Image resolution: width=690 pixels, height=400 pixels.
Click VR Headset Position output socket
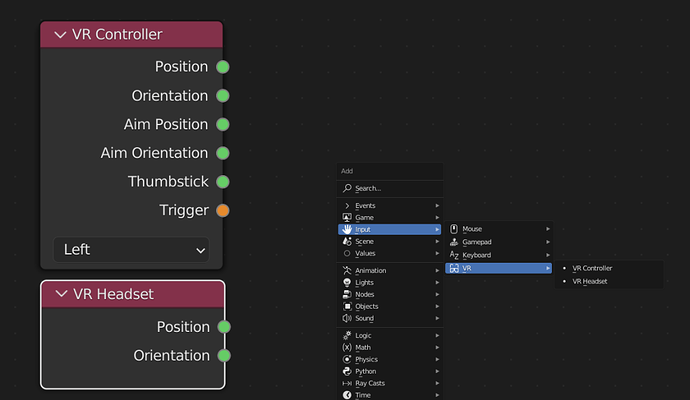click(224, 327)
